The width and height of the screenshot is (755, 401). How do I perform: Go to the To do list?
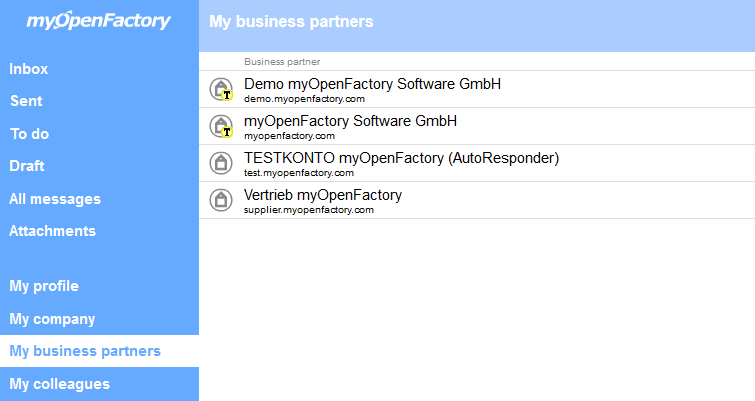point(30,134)
